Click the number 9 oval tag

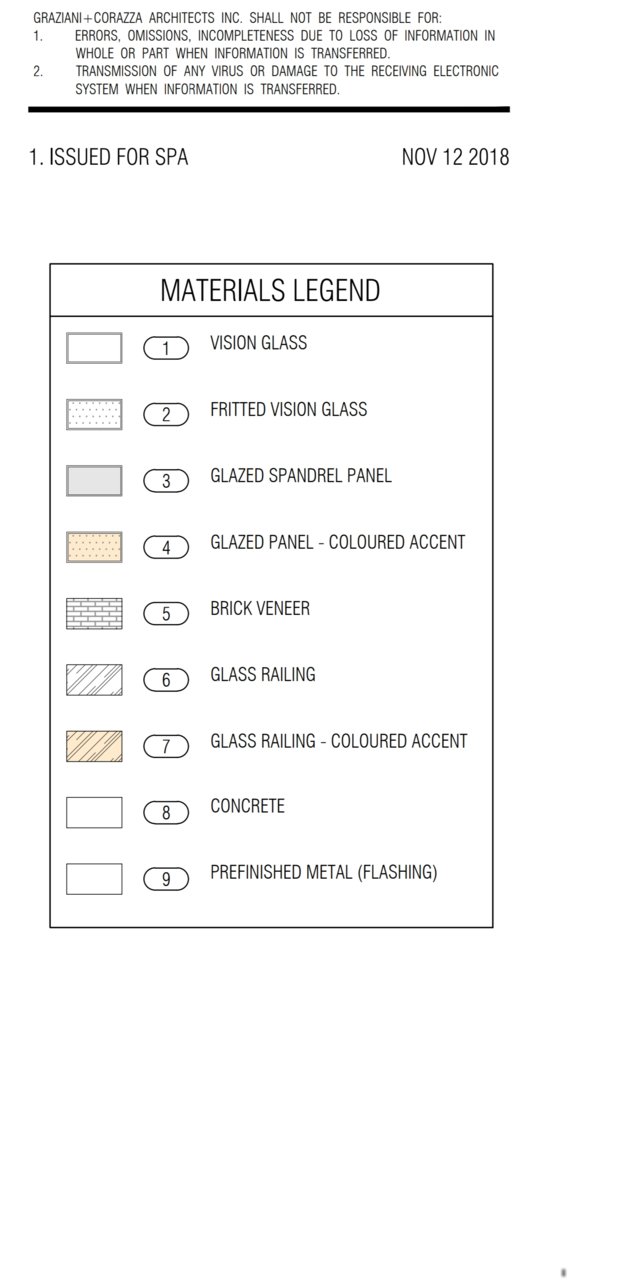(x=166, y=880)
